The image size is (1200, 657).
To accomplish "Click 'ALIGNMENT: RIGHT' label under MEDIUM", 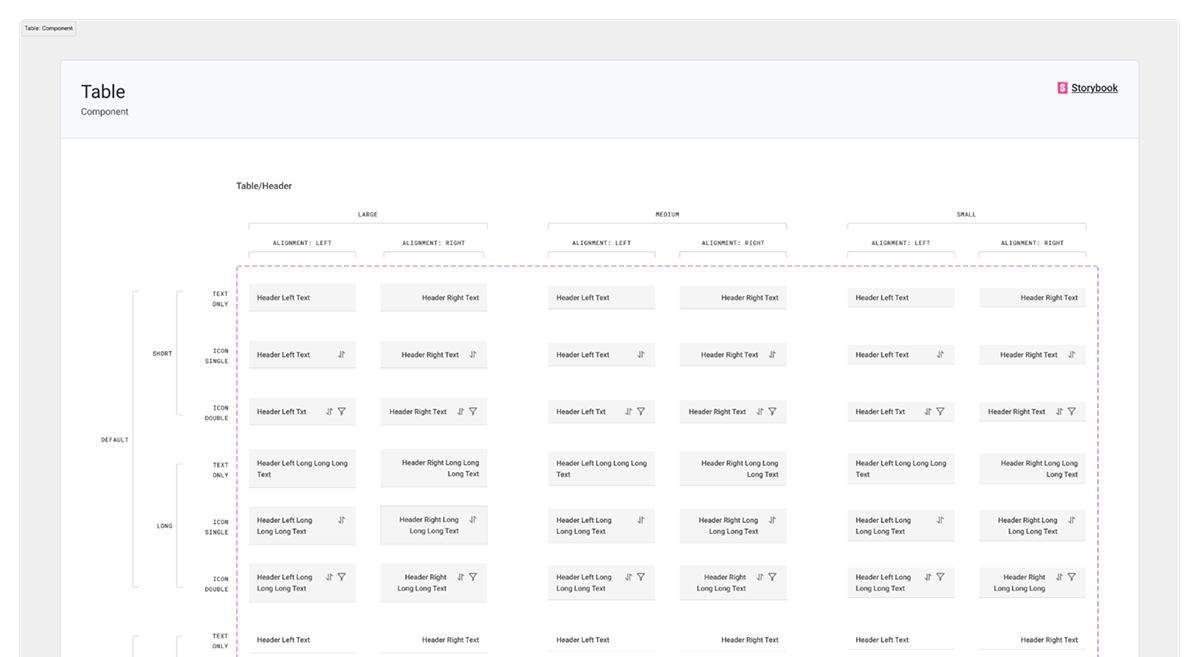I will pyautogui.click(x=733, y=243).
